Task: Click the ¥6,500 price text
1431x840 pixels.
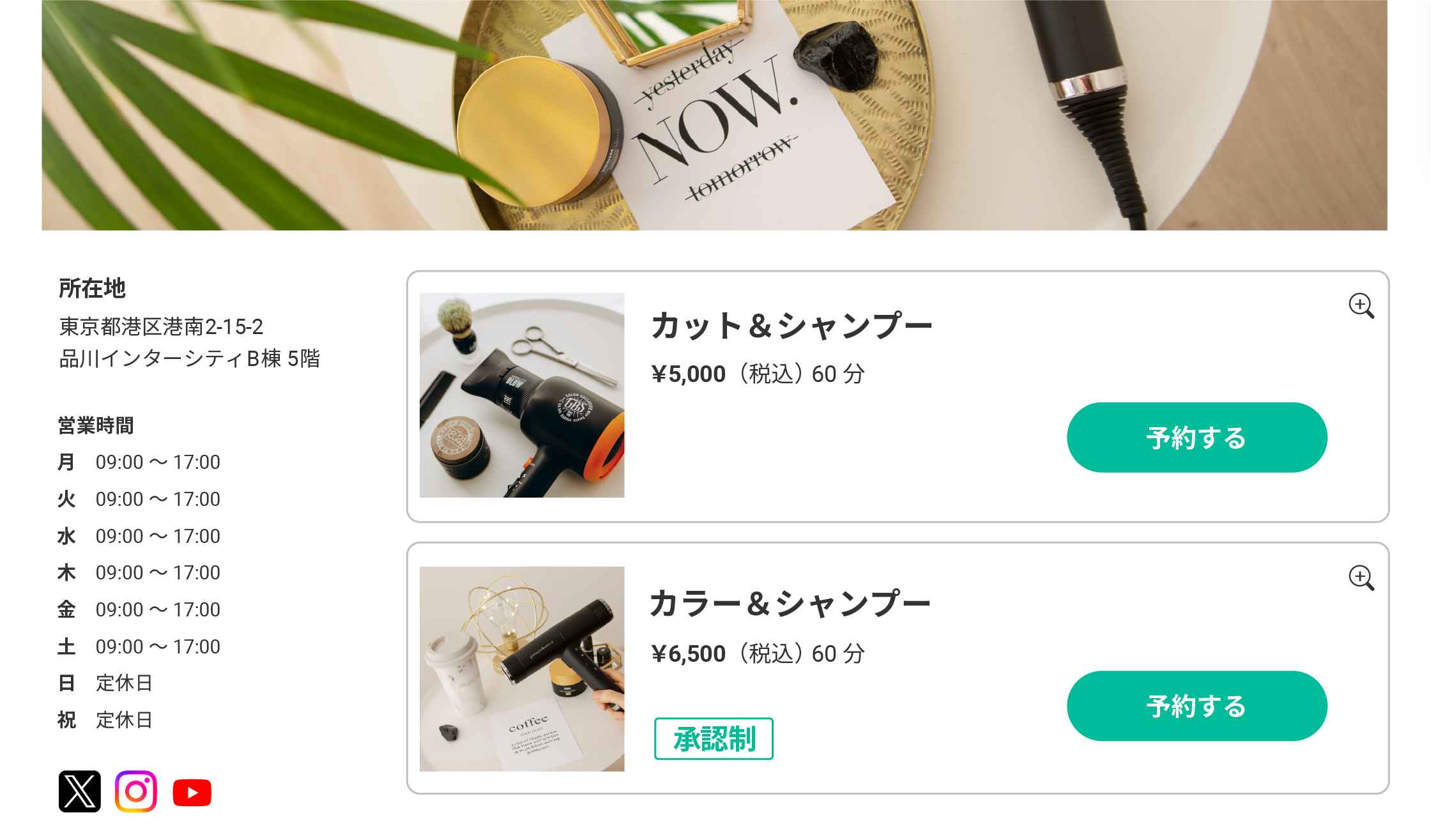Action: pyautogui.click(x=689, y=653)
